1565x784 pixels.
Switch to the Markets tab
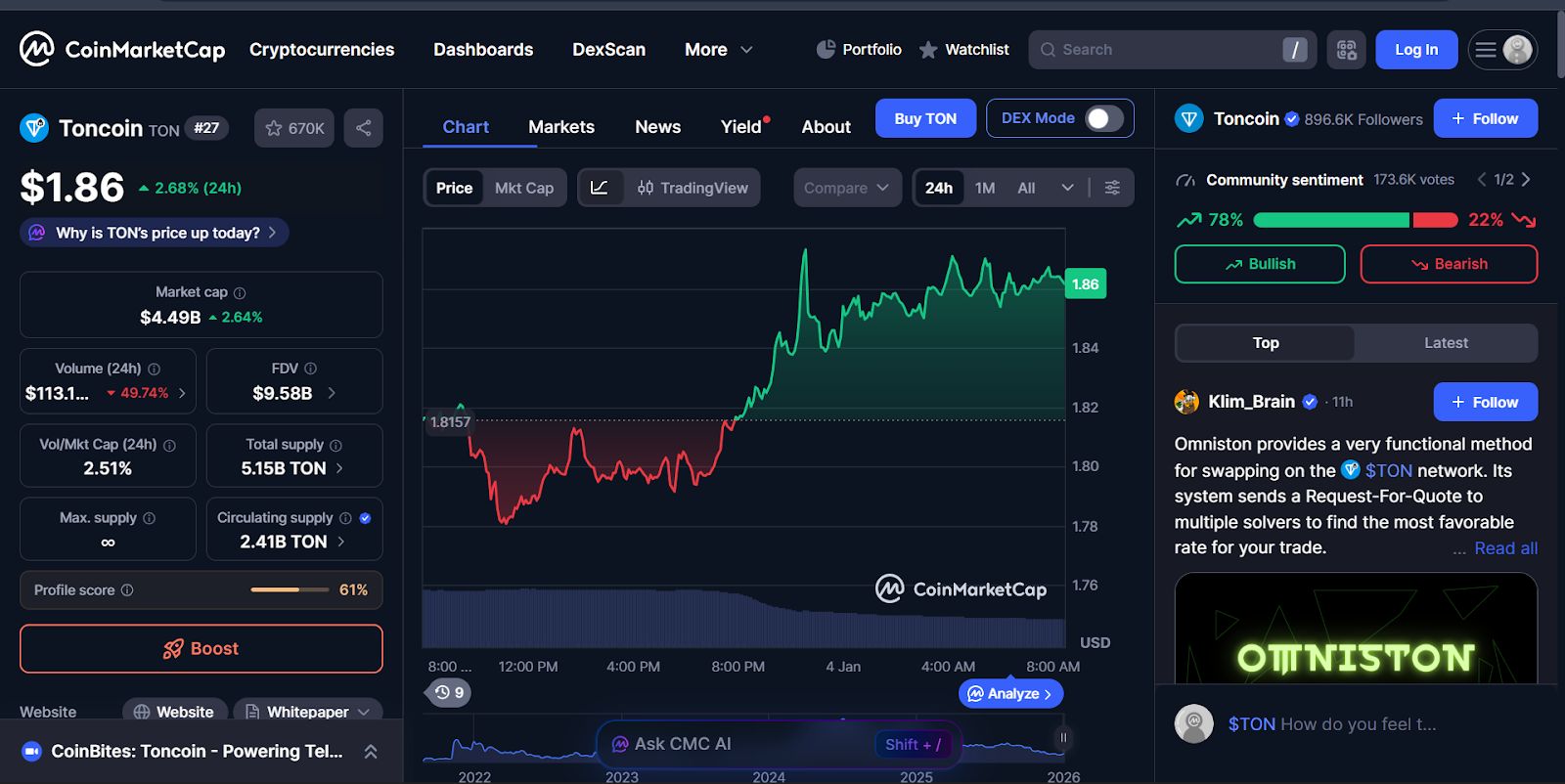[x=561, y=127]
